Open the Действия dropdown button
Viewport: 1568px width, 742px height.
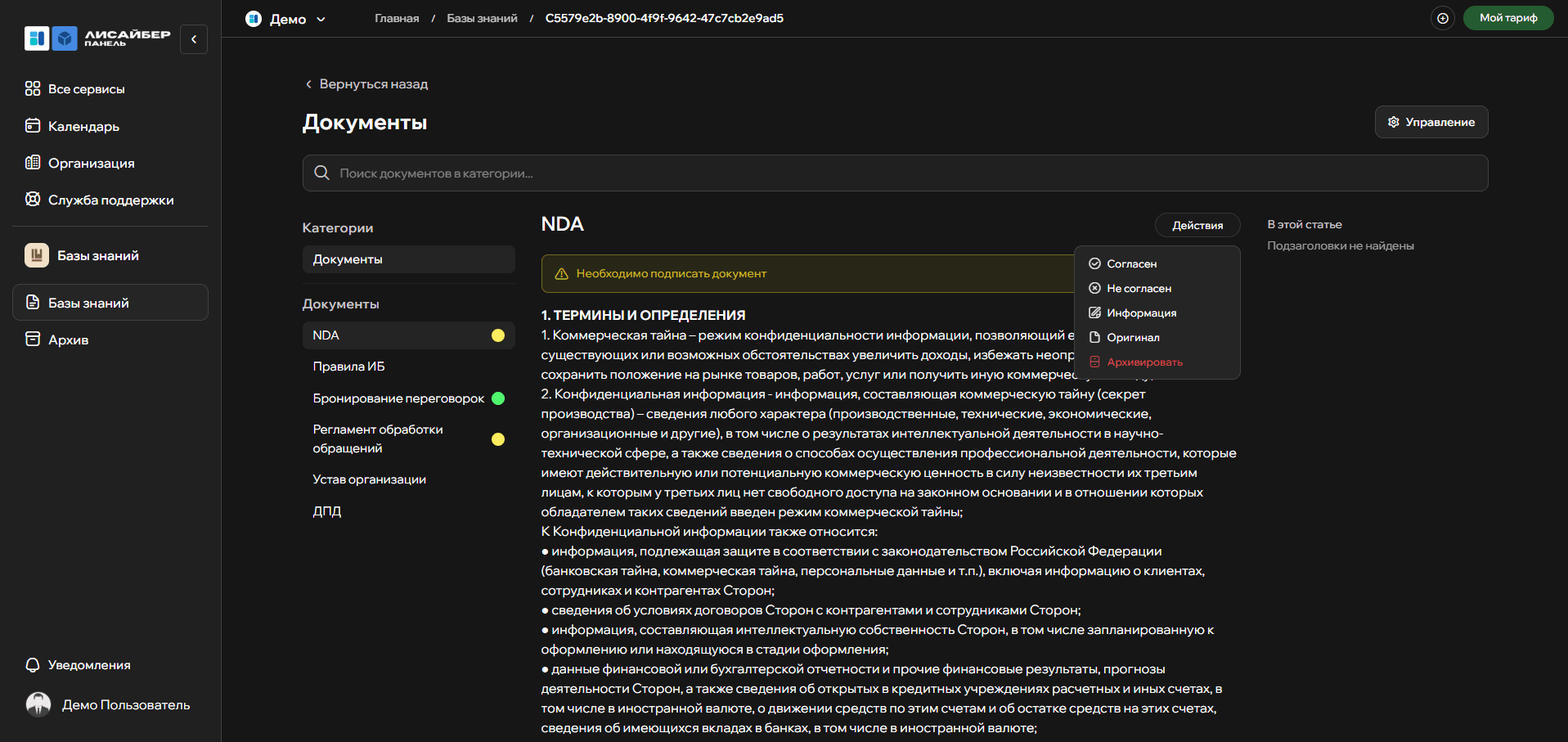click(x=1197, y=225)
